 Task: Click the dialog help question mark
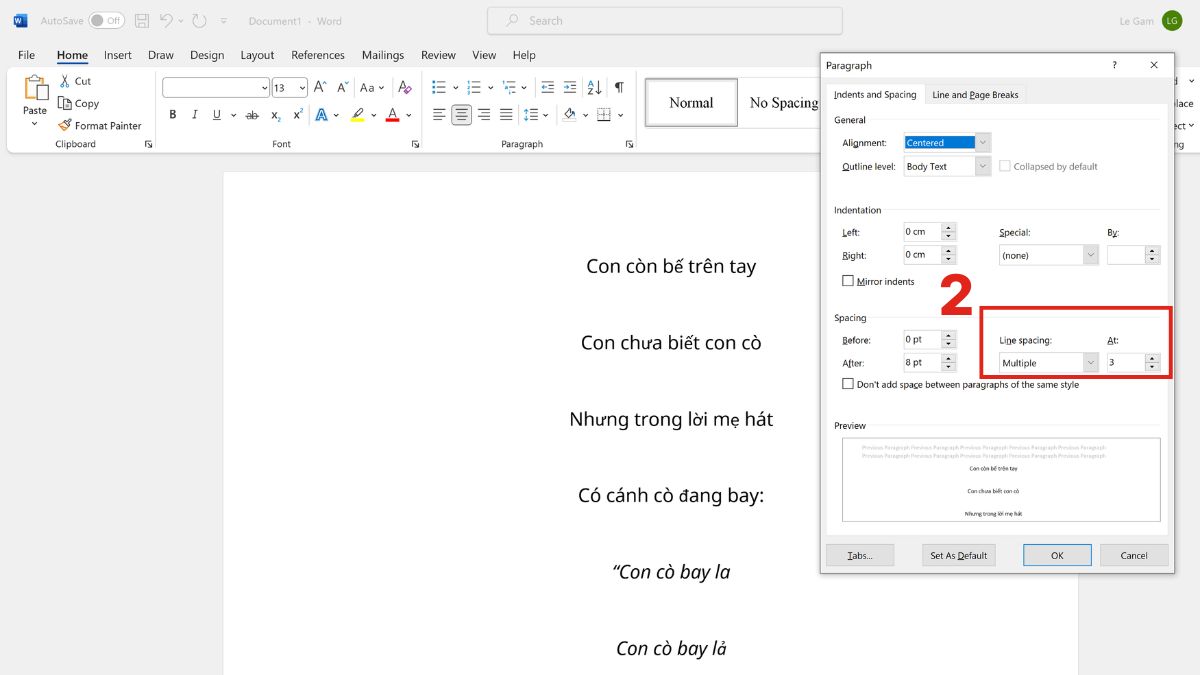[x=1115, y=65]
